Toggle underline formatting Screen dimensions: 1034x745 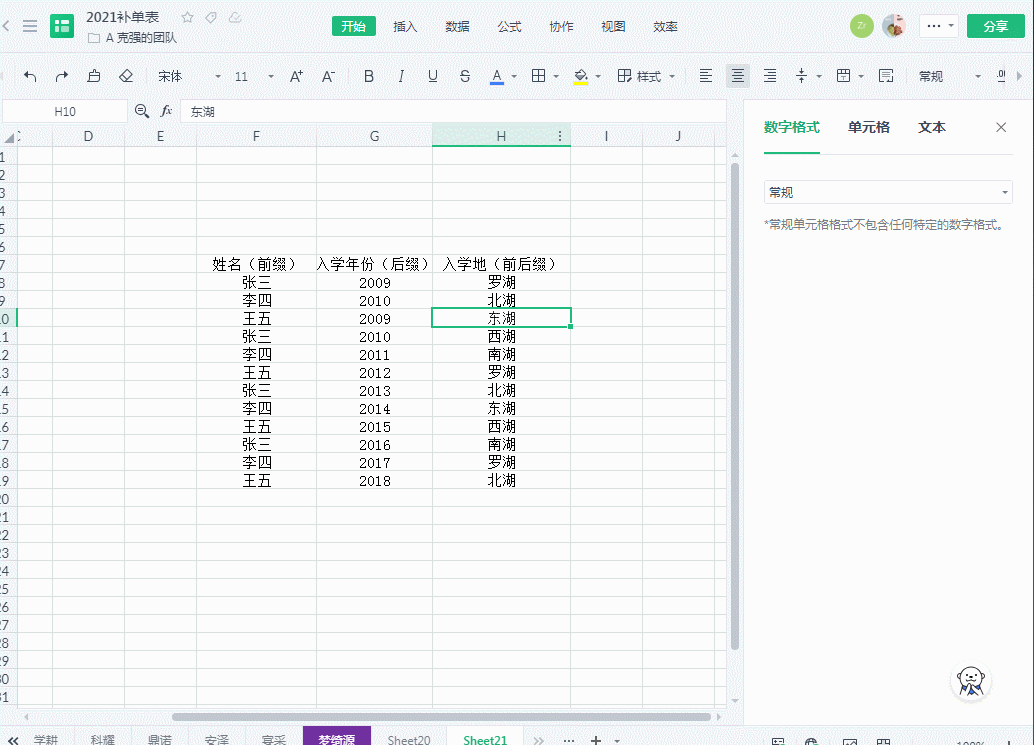tap(433, 76)
